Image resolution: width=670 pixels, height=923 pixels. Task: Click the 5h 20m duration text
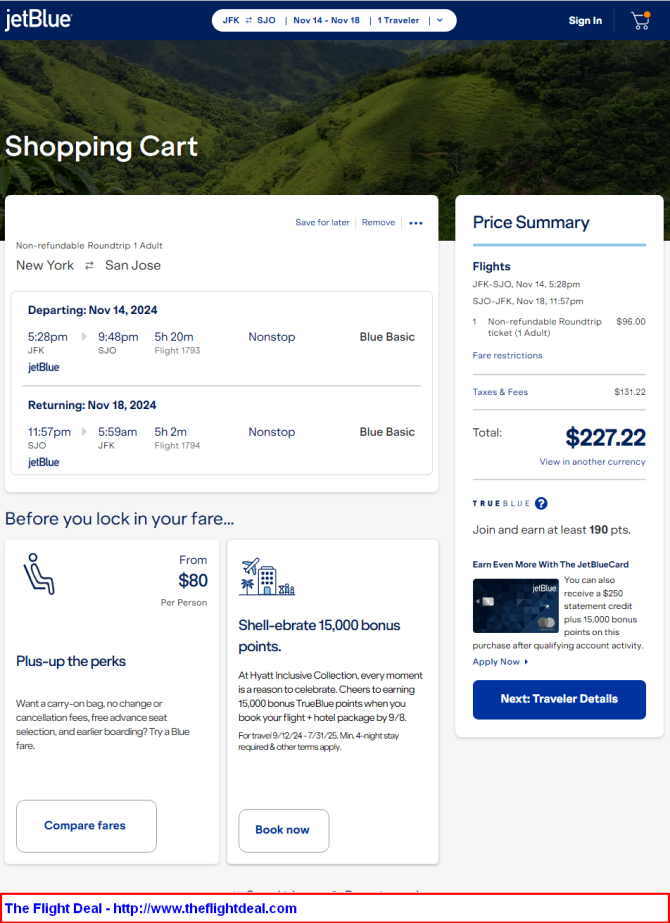click(x=174, y=337)
